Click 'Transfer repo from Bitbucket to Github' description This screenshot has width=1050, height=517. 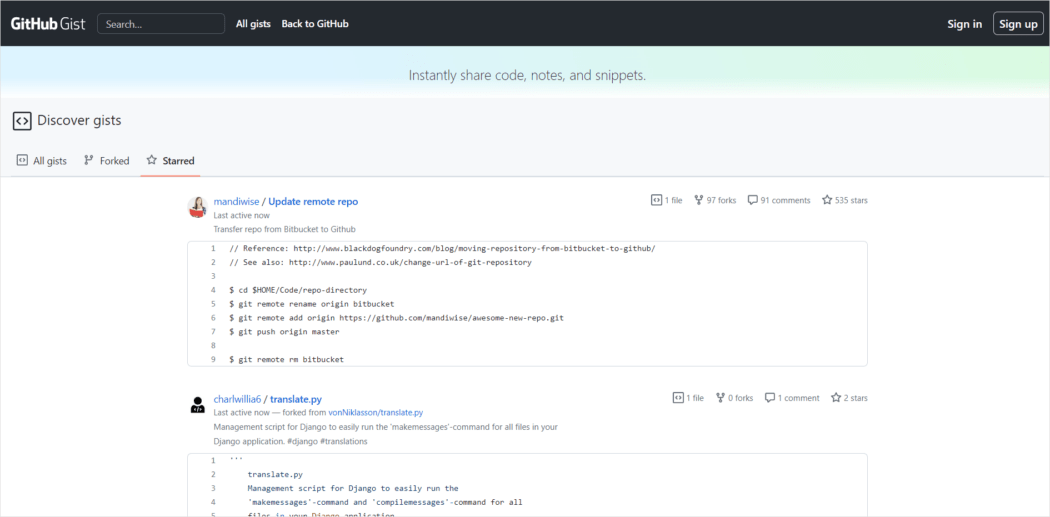pos(284,229)
